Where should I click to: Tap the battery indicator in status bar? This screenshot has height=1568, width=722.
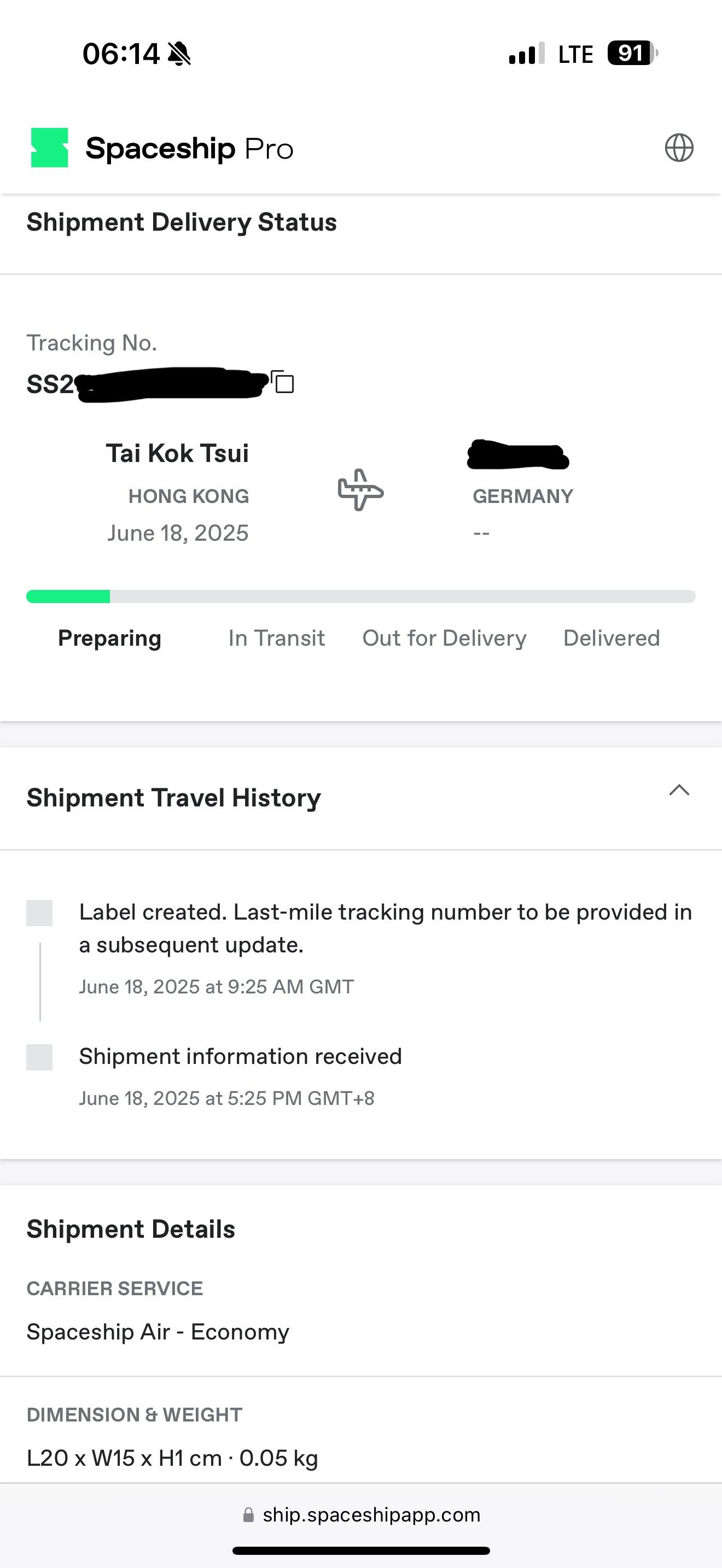tap(632, 54)
